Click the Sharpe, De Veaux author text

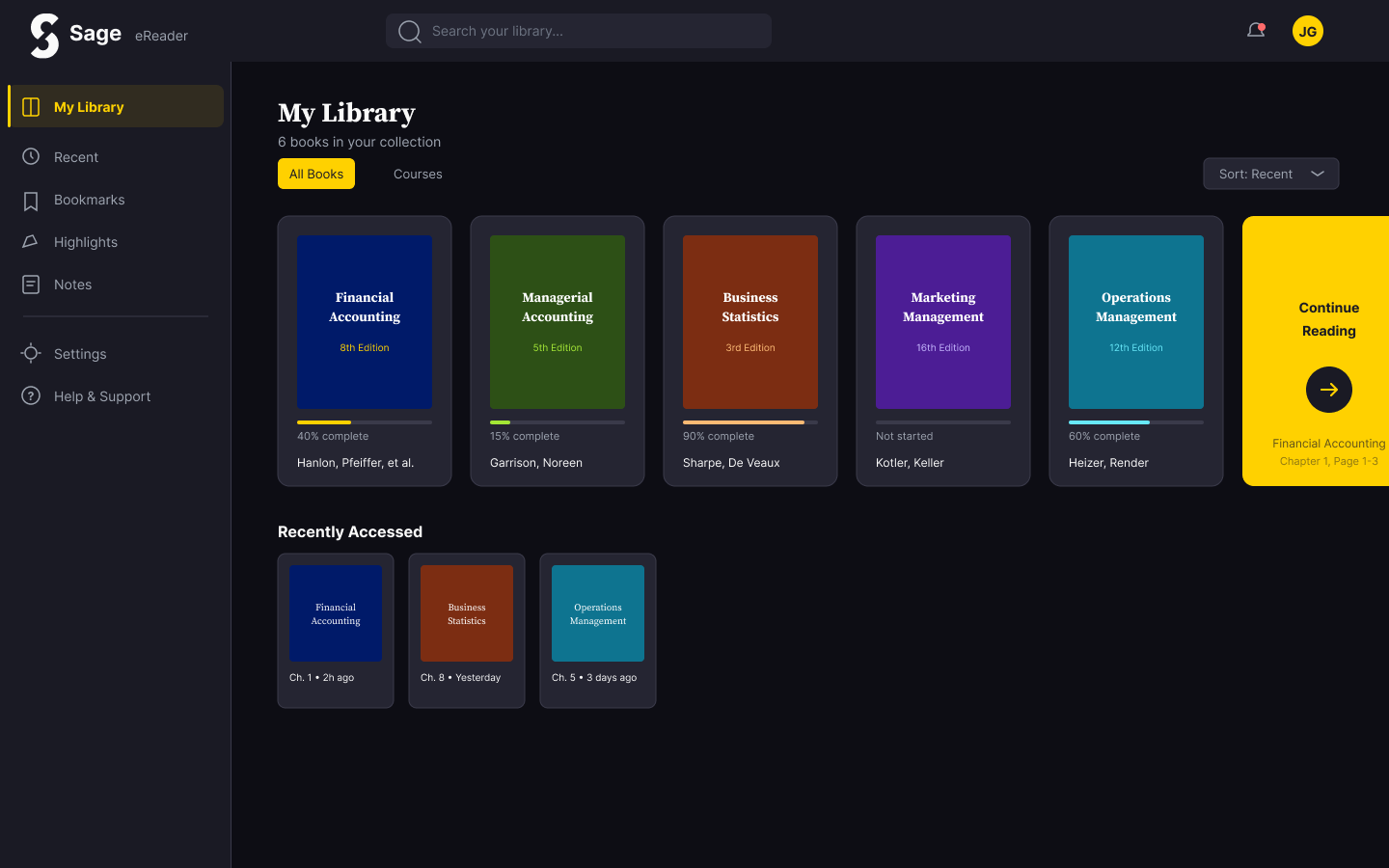[731, 463]
